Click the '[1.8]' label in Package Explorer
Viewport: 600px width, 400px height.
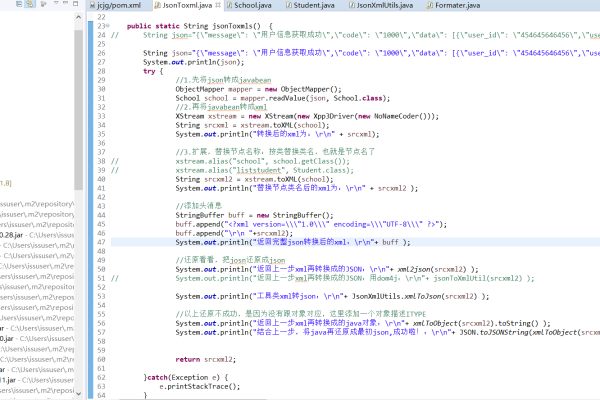(x=6, y=183)
